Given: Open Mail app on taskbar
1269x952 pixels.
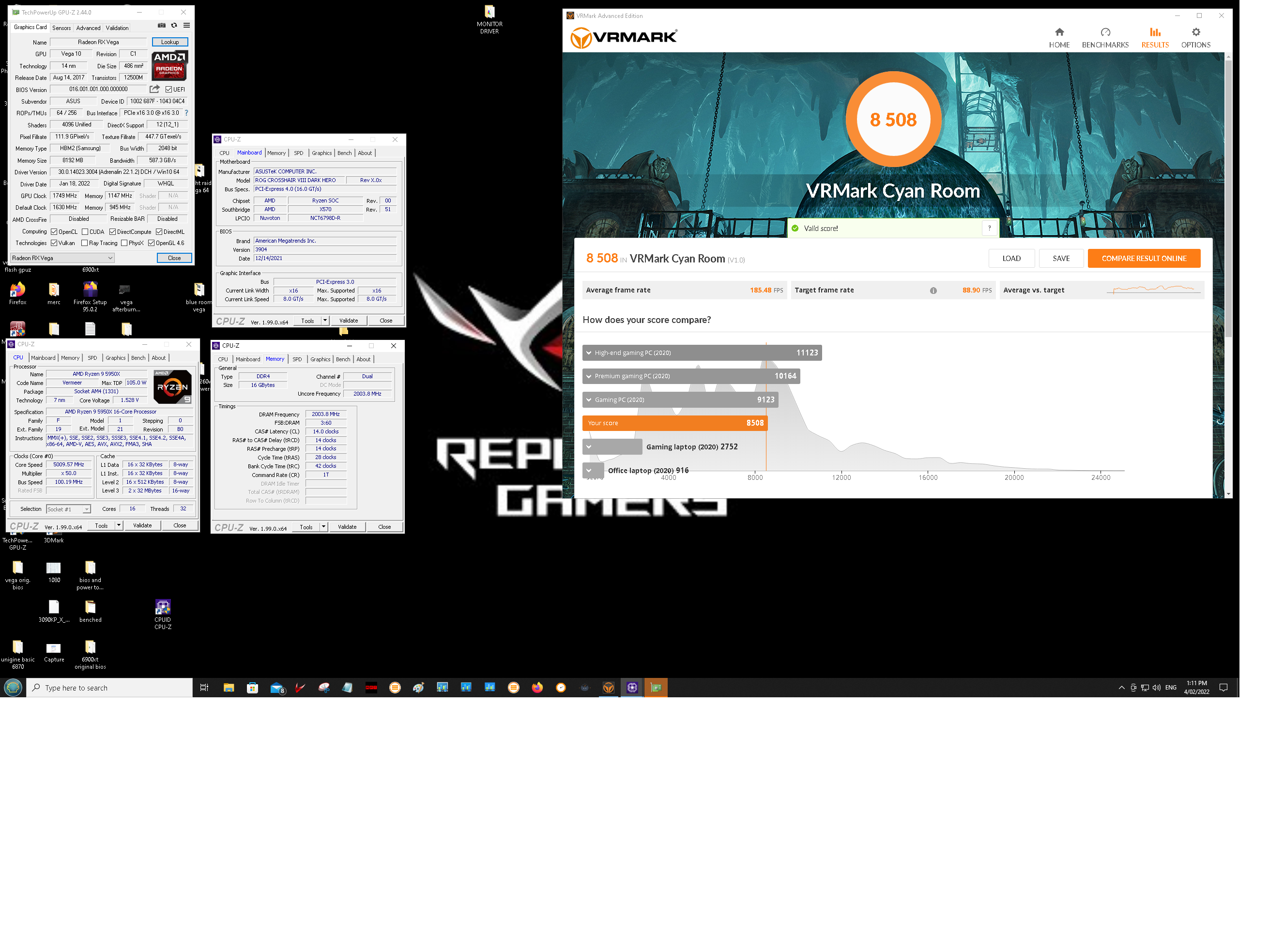Looking at the screenshot, I should pyautogui.click(x=277, y=688).
